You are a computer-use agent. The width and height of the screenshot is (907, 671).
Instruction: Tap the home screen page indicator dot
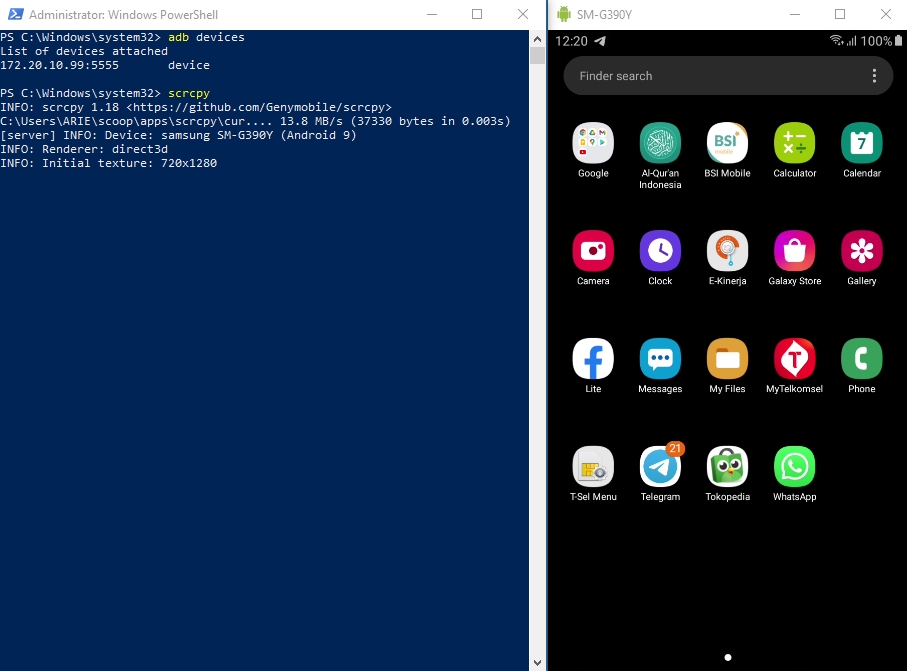(728, 657)
